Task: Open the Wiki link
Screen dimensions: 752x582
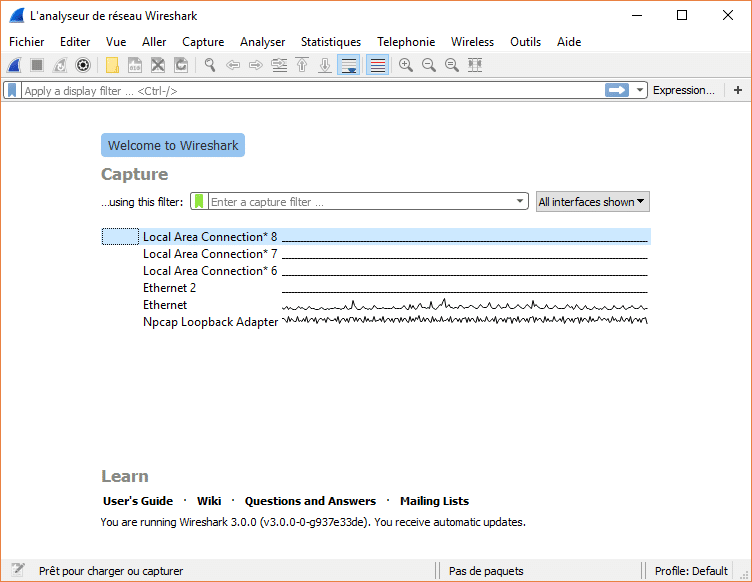Action: 209,501
